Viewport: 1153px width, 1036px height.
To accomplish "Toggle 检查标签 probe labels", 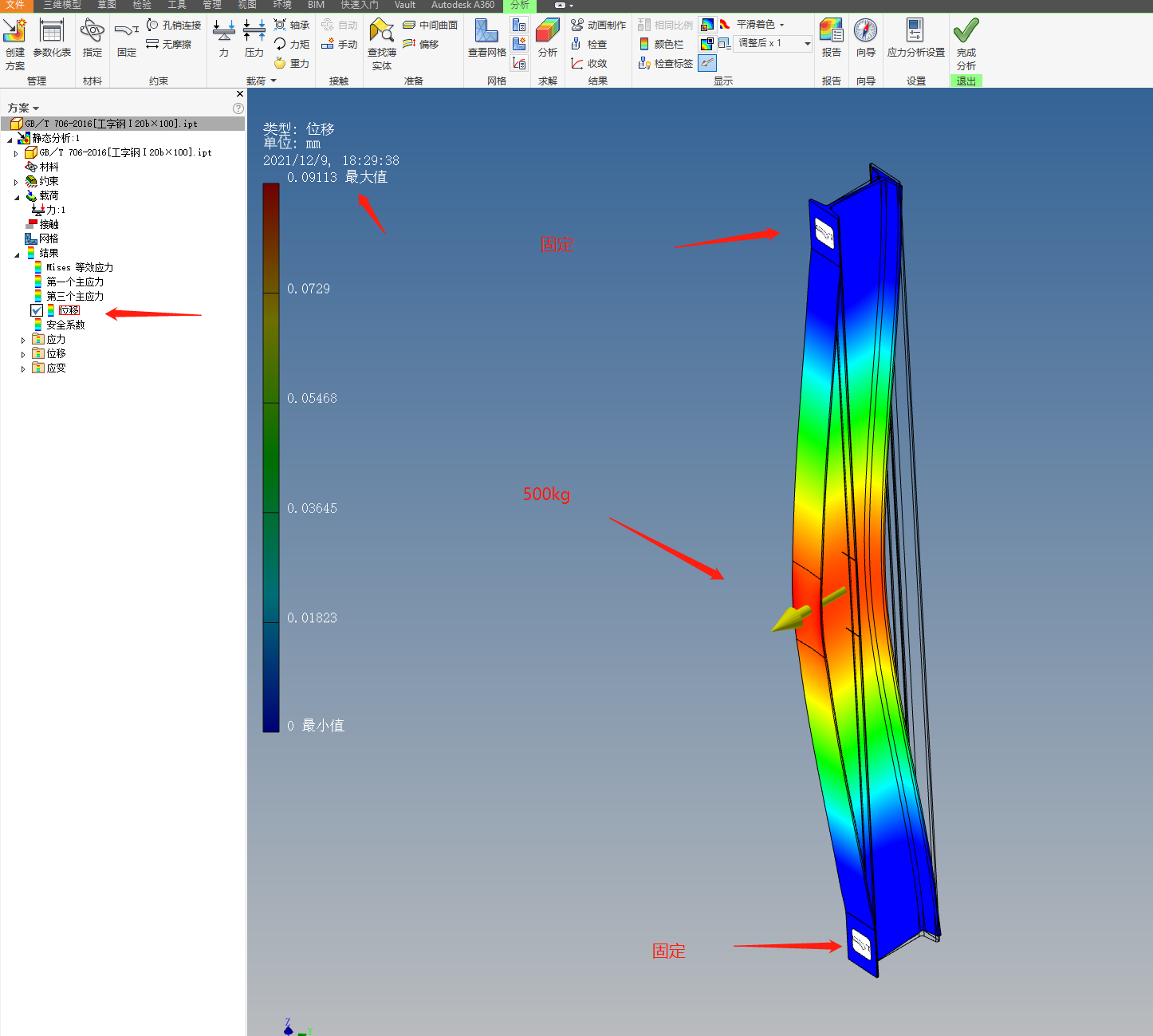I will pos(666,63).
